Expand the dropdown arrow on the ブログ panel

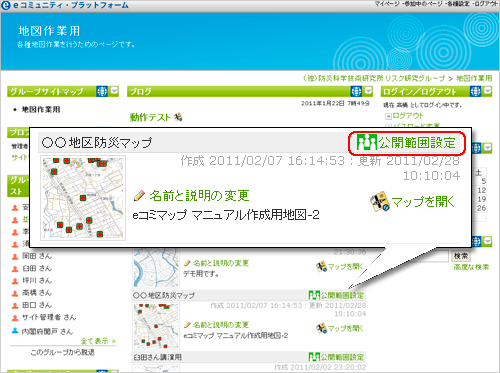[368, 91]
